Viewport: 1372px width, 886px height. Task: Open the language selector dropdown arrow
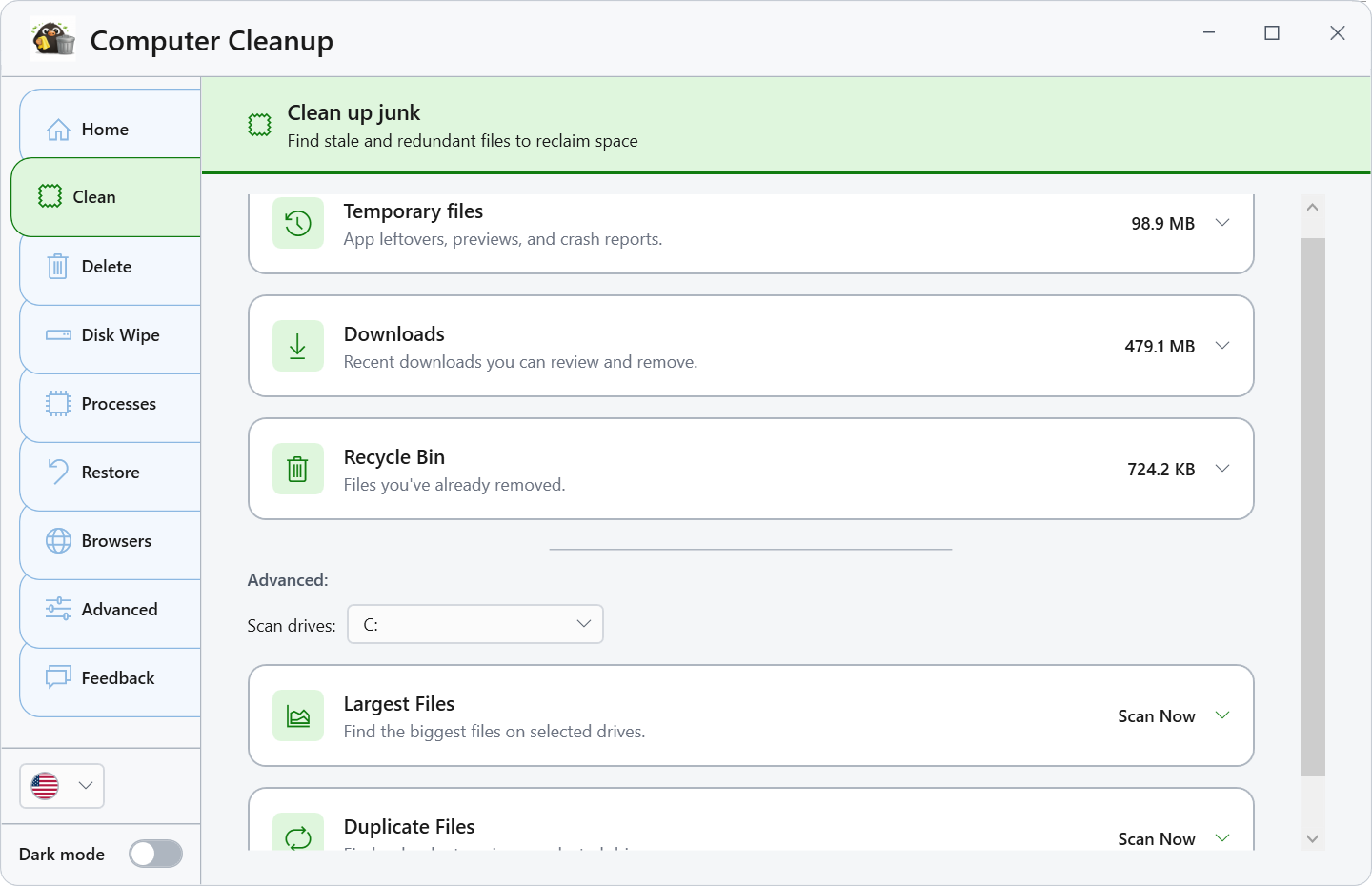[x=86, y=786]
